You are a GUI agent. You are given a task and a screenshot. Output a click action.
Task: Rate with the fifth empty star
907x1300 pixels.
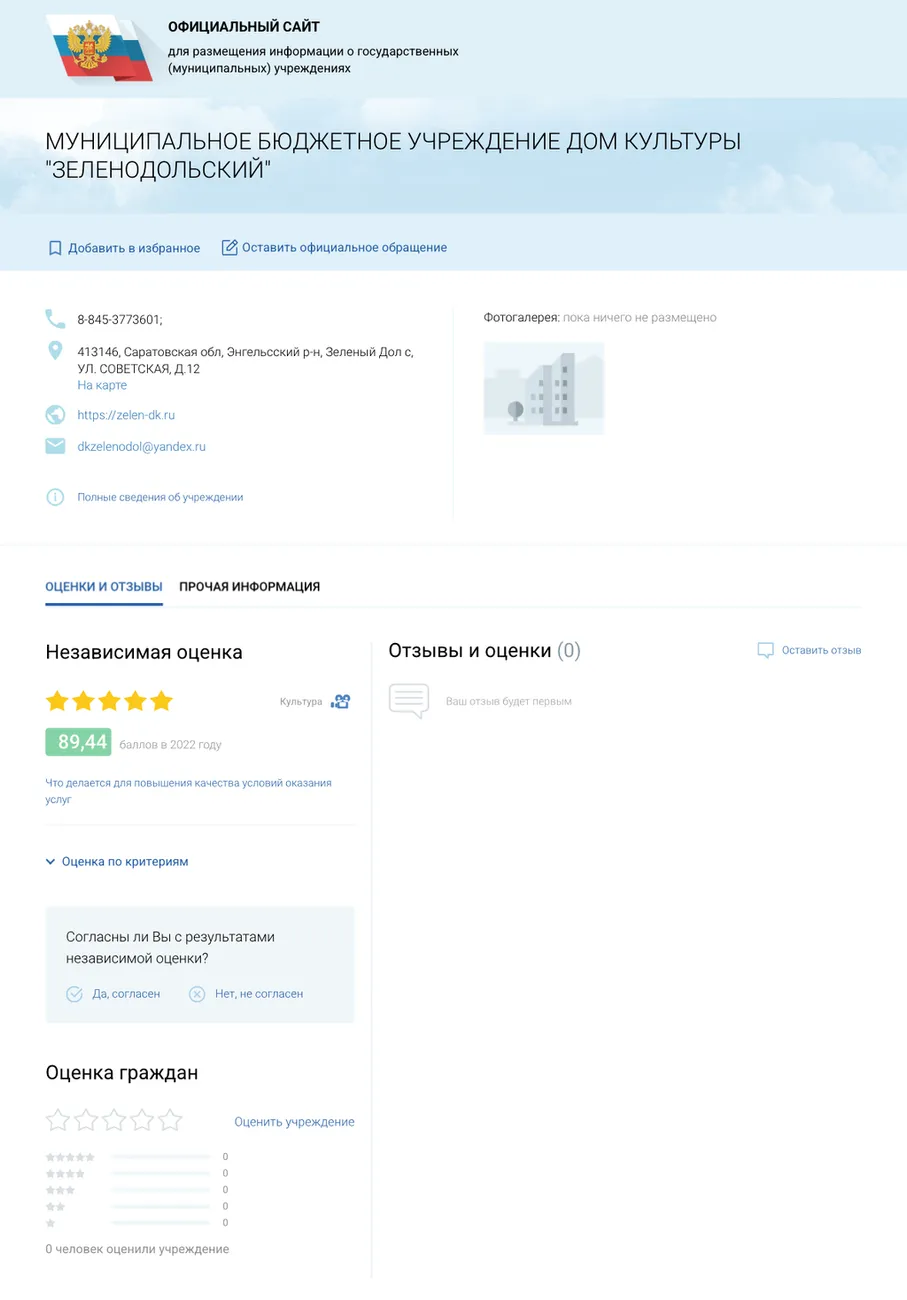(170, 1120)
